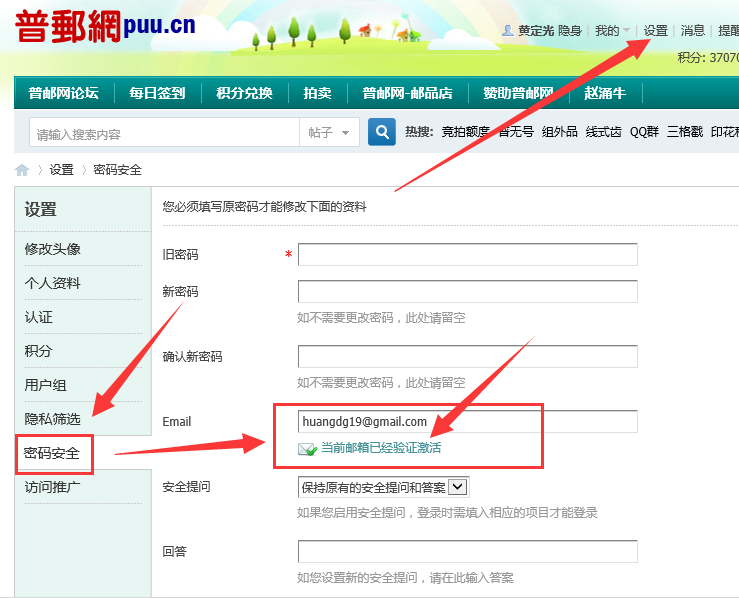Screen dimensions: 739x598
Task: Click the Email input field
Action: tap(468, 421)
